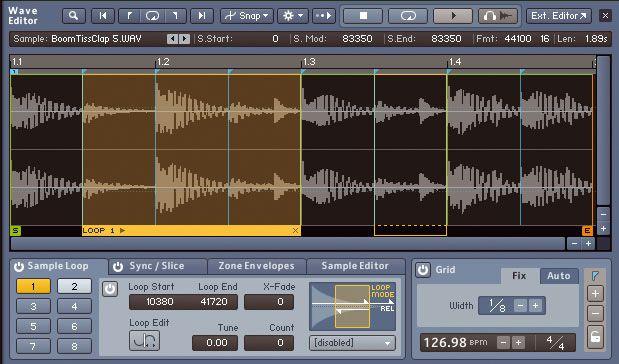Open the Zone Envelopes tab

point(257,266)
